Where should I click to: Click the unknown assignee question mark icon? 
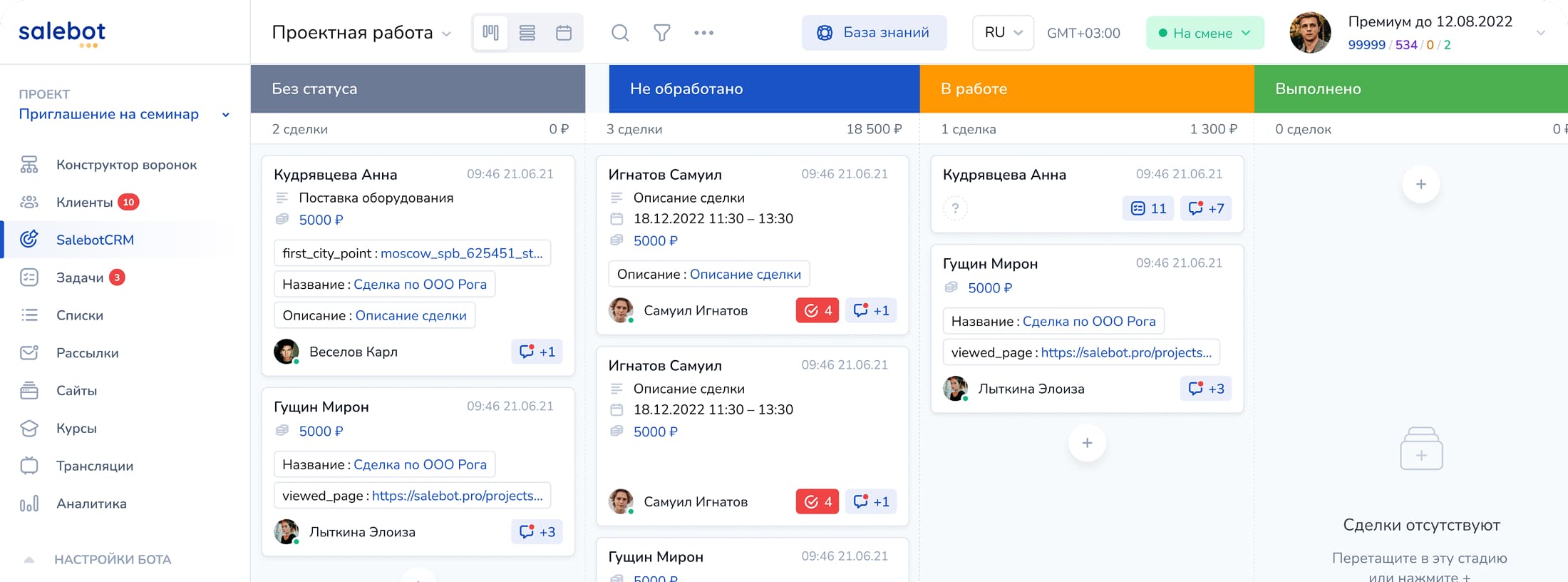pos(955,208)
